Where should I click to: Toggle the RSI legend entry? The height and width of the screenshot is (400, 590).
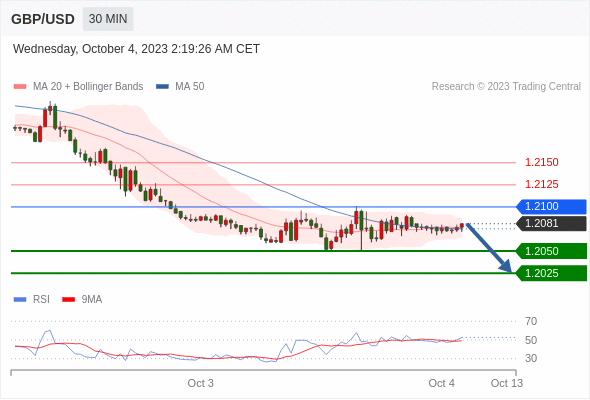point(32,300)
